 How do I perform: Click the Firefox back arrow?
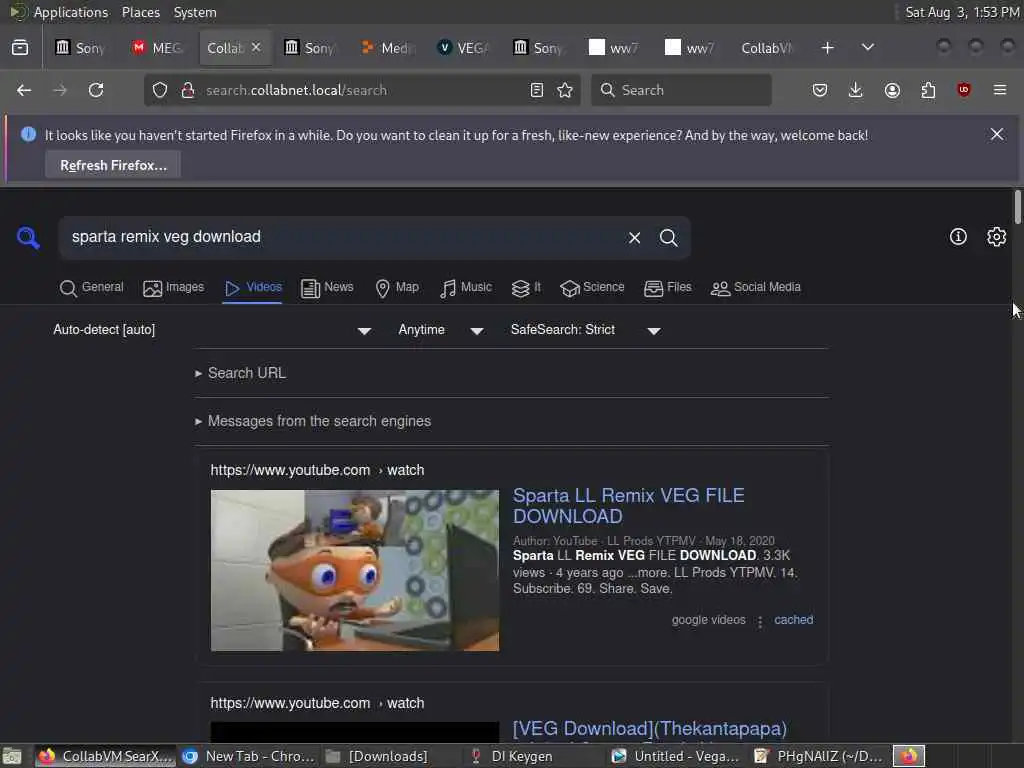pyautogui.click(x=24, y=90)
